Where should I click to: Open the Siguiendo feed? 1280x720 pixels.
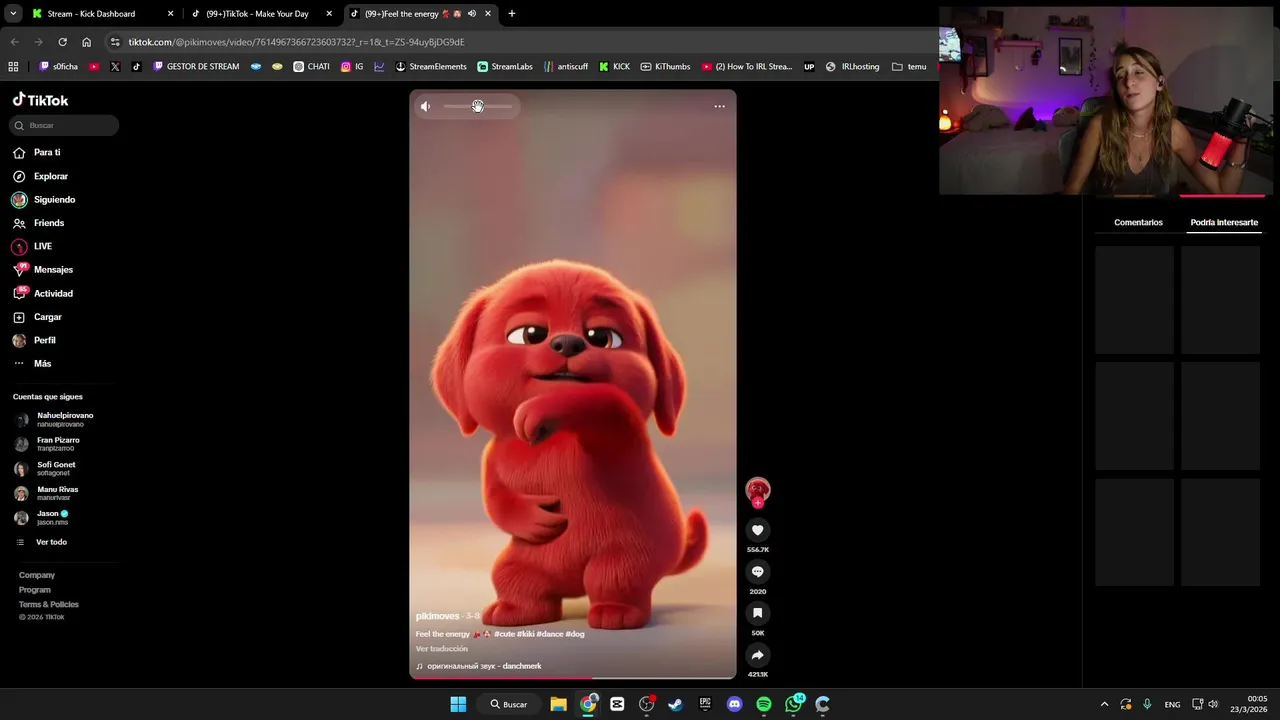54,200
